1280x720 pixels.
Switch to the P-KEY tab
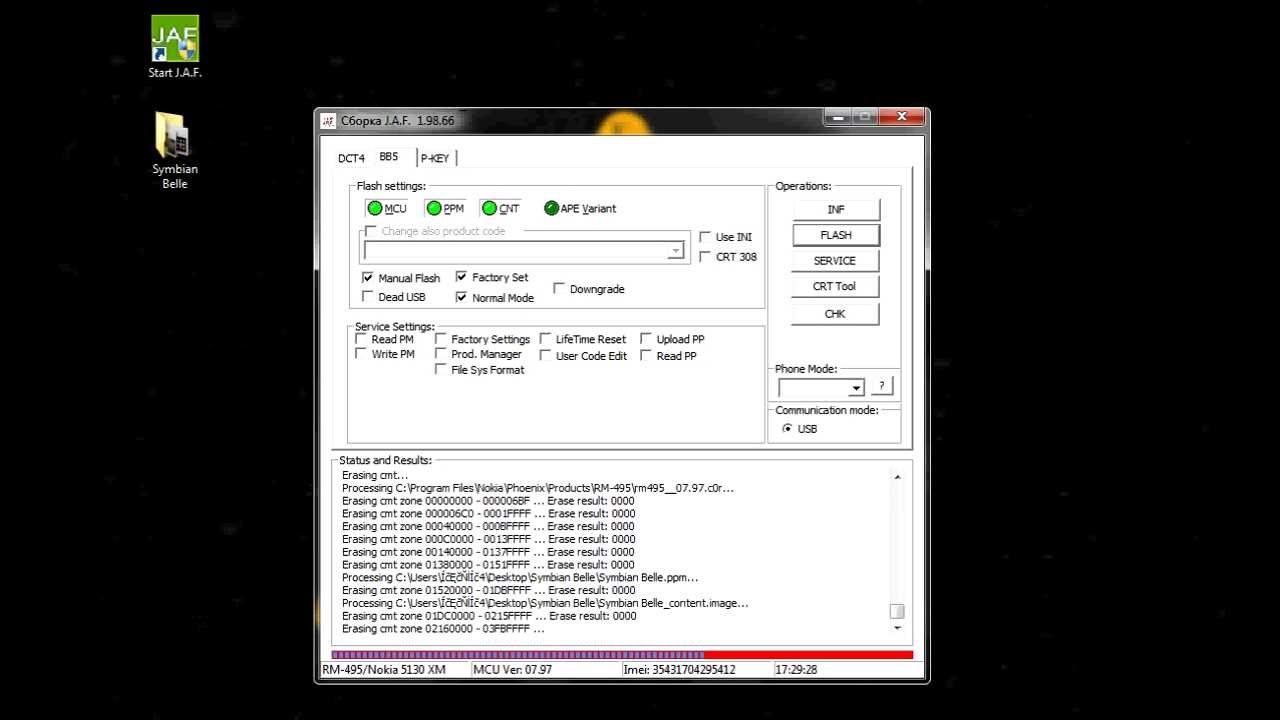pos(435,158)
